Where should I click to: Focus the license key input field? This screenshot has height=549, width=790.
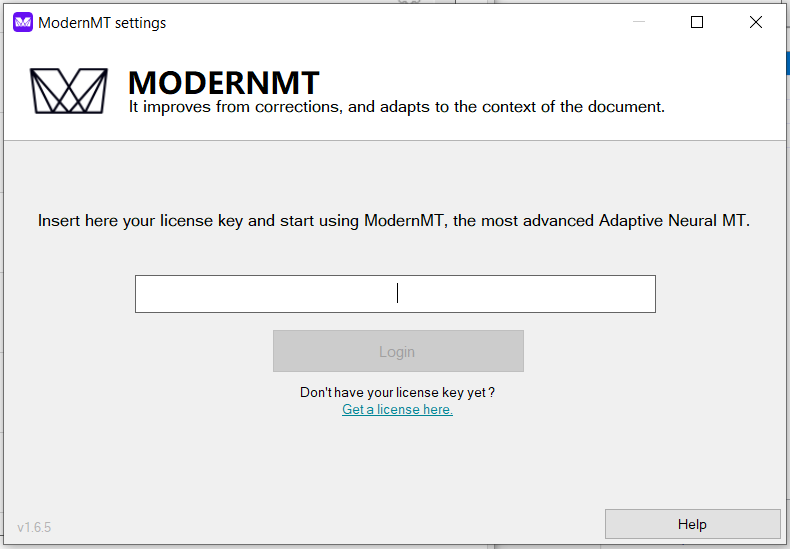(x=395, y=294)
